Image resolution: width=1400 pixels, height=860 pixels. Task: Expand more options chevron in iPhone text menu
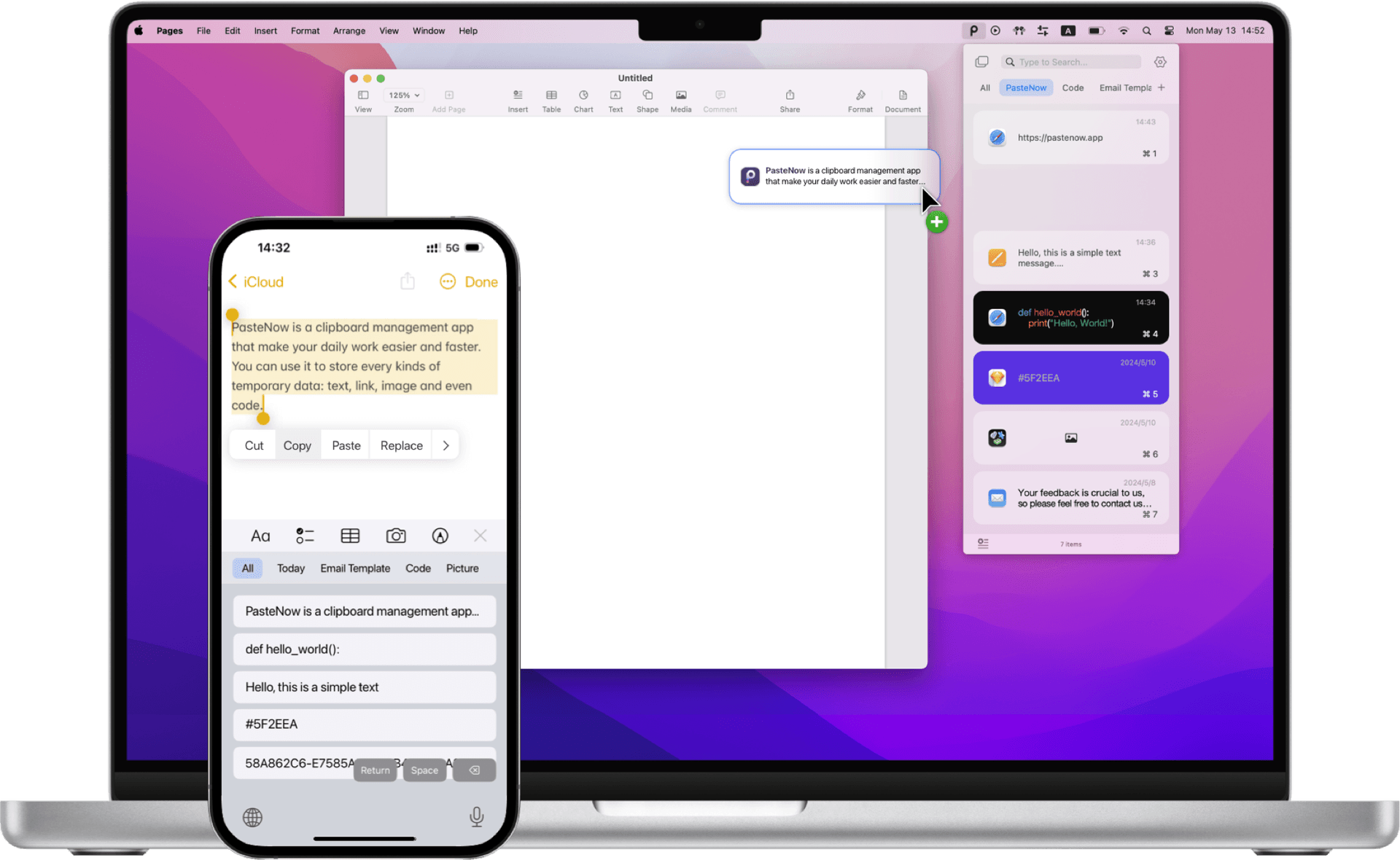[446, 445]
